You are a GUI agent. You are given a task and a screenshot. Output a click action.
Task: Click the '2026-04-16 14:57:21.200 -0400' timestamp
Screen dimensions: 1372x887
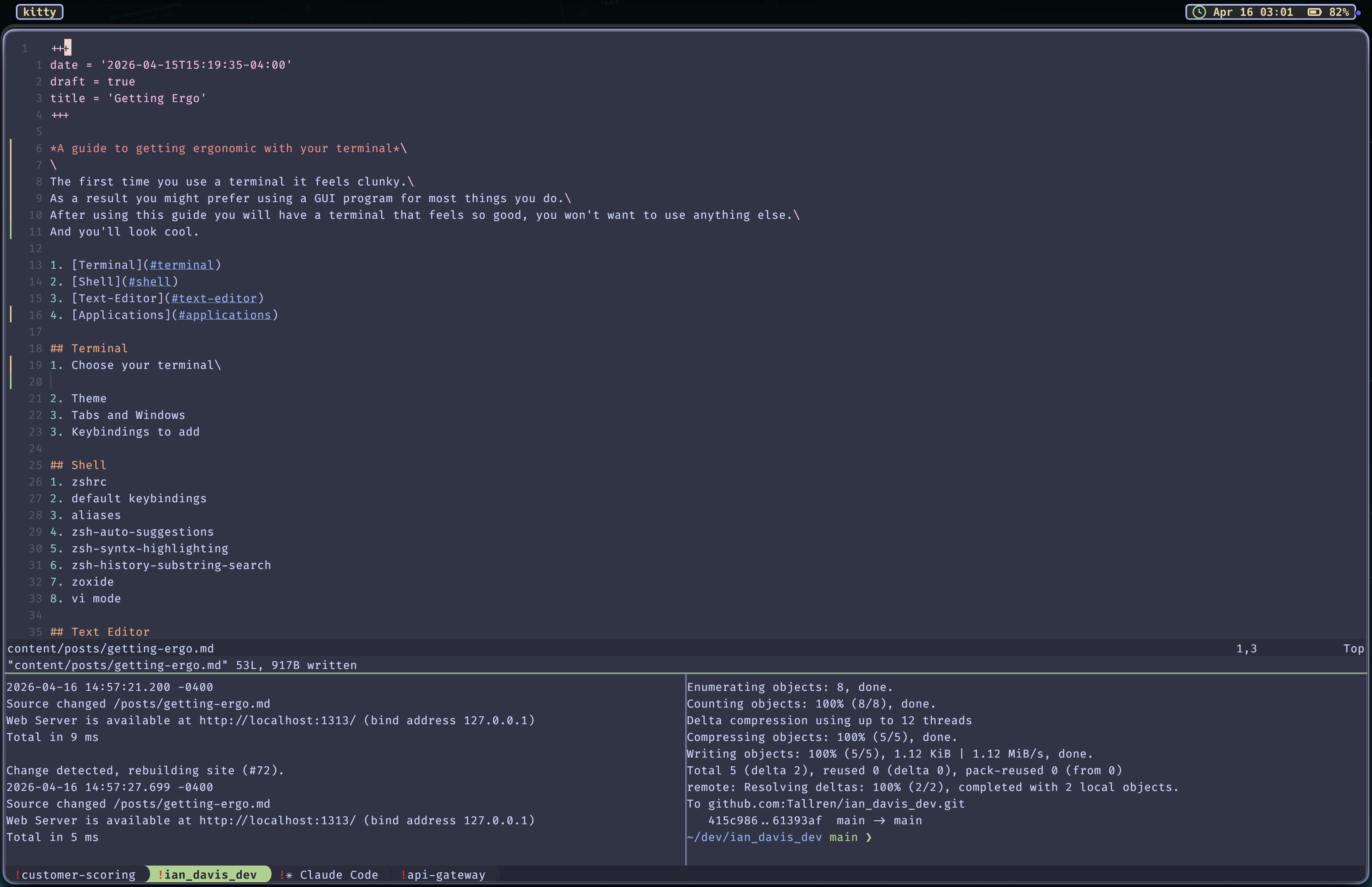point(110,687)
